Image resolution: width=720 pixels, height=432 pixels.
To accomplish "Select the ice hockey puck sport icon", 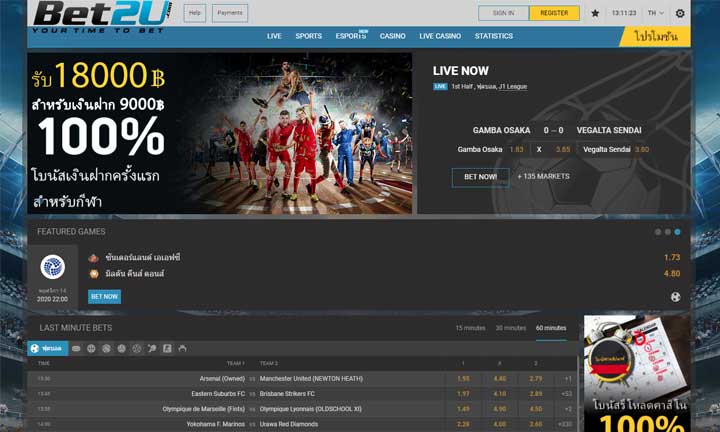I will [76, 348].
